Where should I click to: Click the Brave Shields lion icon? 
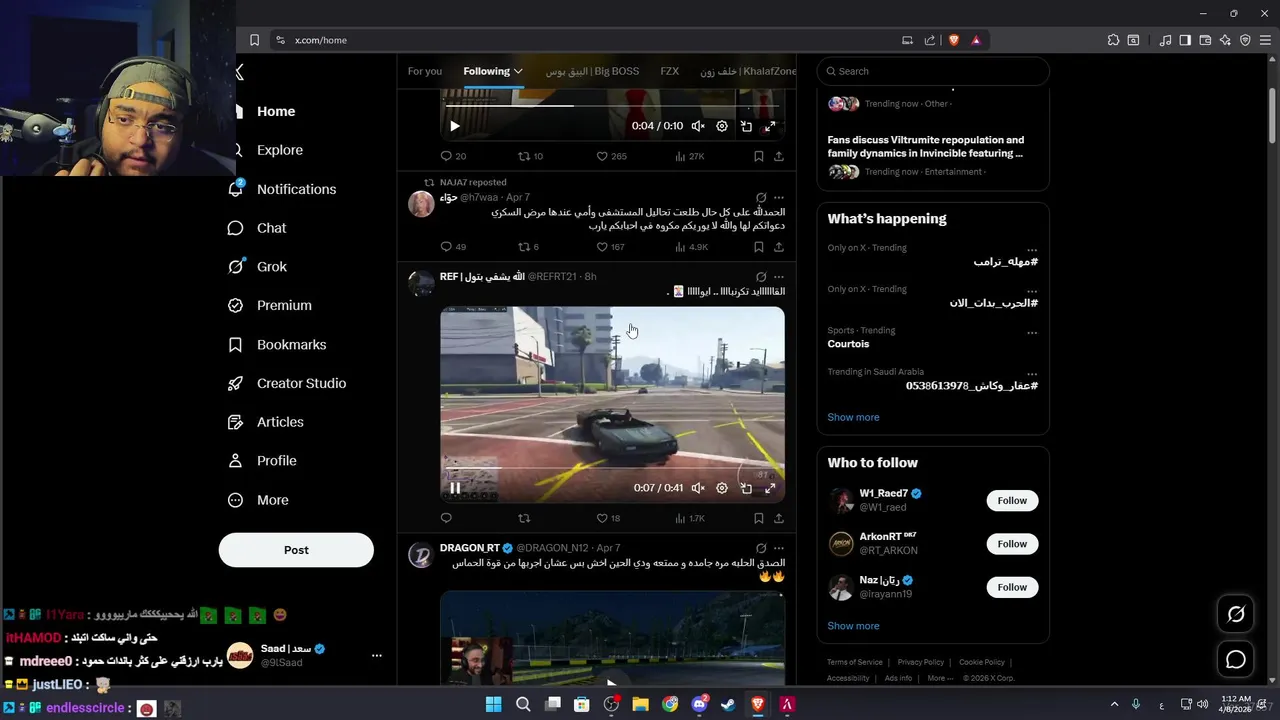(x=953, y=40)
